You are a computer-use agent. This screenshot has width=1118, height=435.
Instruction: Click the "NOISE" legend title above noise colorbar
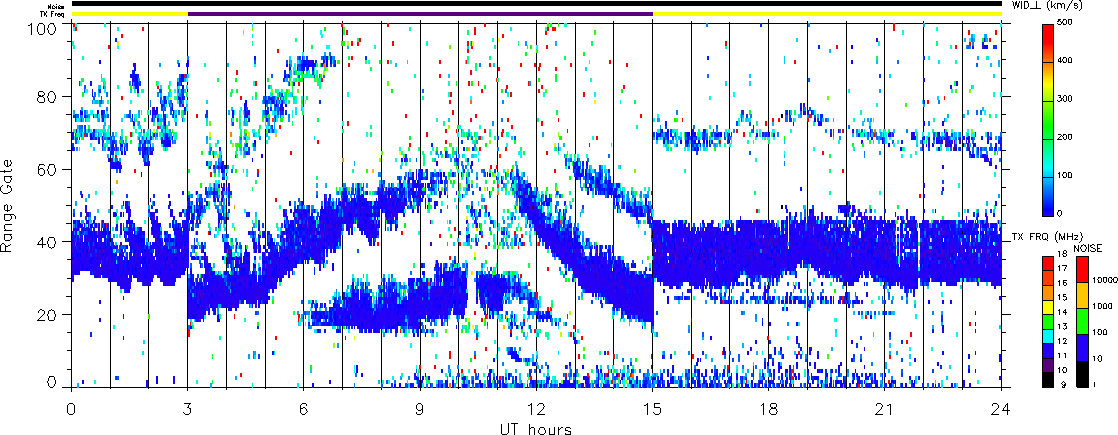[x=1087, y=248]
